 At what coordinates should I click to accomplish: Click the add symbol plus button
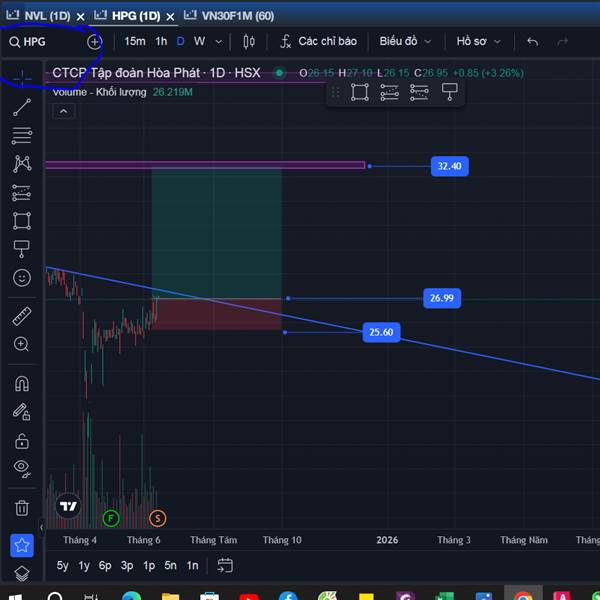click(x=94, y=42)
